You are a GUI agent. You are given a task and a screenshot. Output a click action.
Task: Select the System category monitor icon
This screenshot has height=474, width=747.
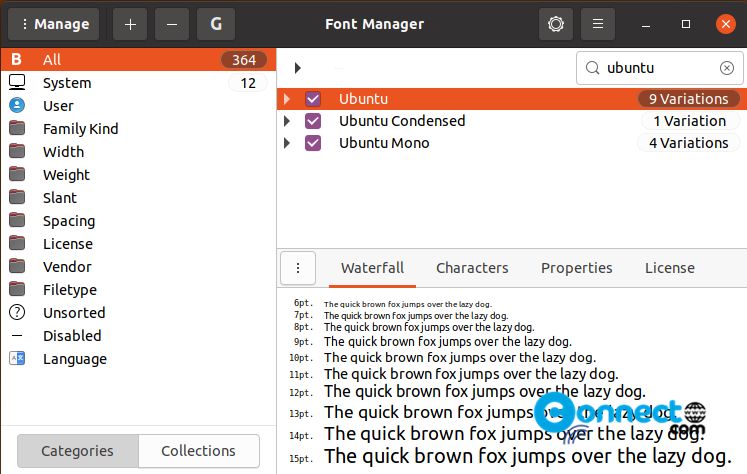pos(17,82)
